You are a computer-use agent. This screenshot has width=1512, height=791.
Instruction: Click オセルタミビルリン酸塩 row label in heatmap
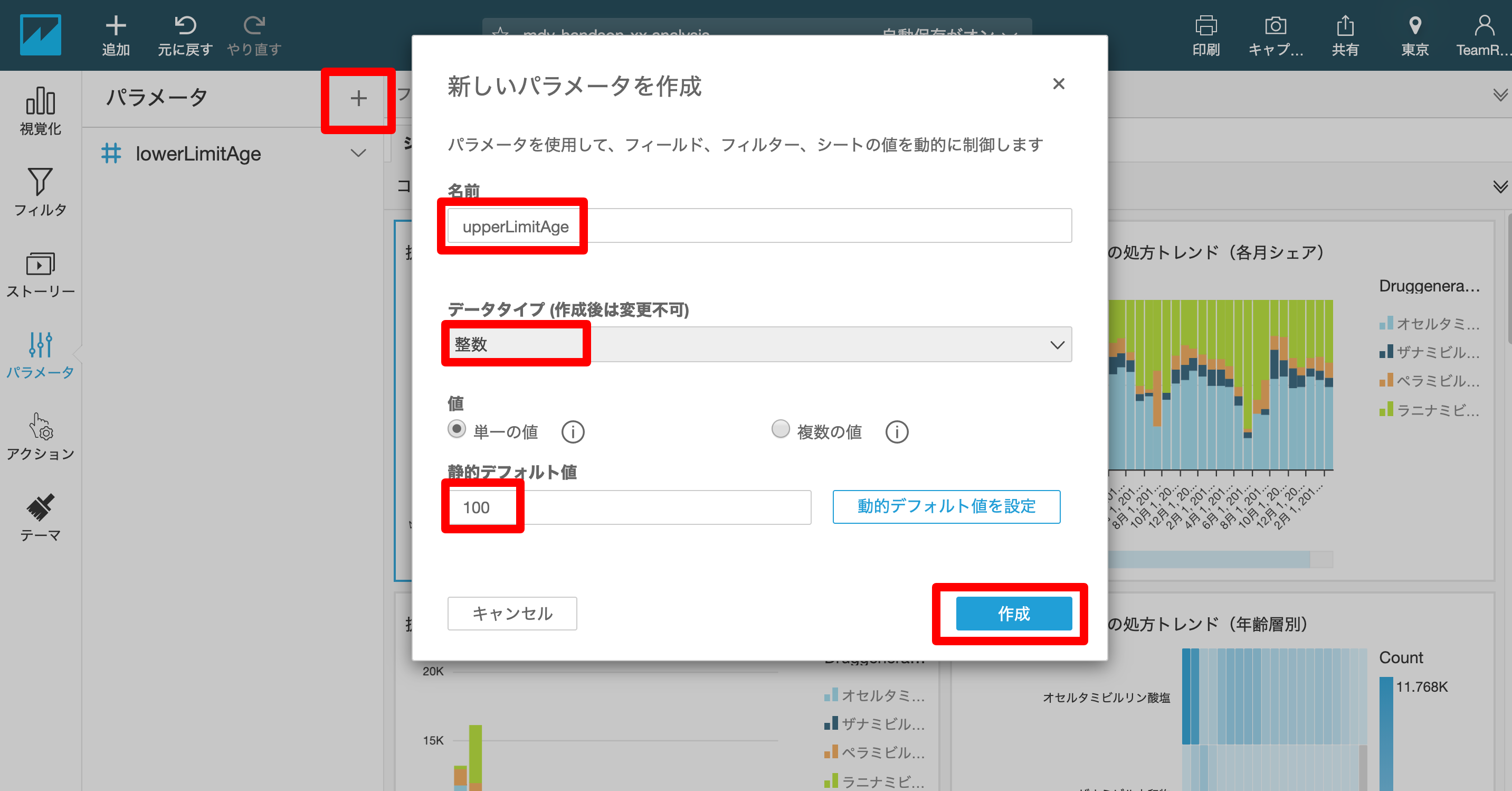coord(1106,698)
